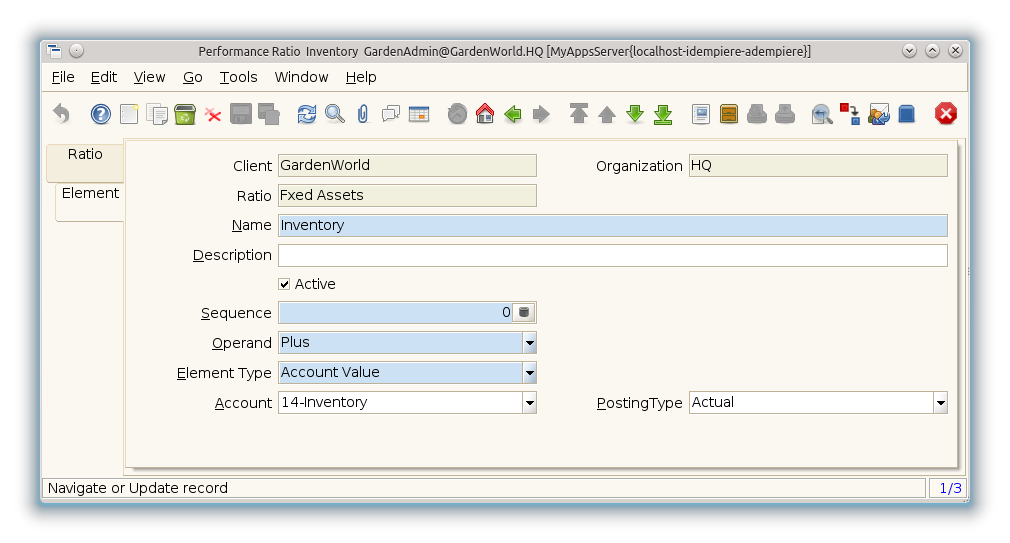Screen dimensions: 1010x543
Task: Open the magnifier Lookup Record icon
Action: point(335,114)
